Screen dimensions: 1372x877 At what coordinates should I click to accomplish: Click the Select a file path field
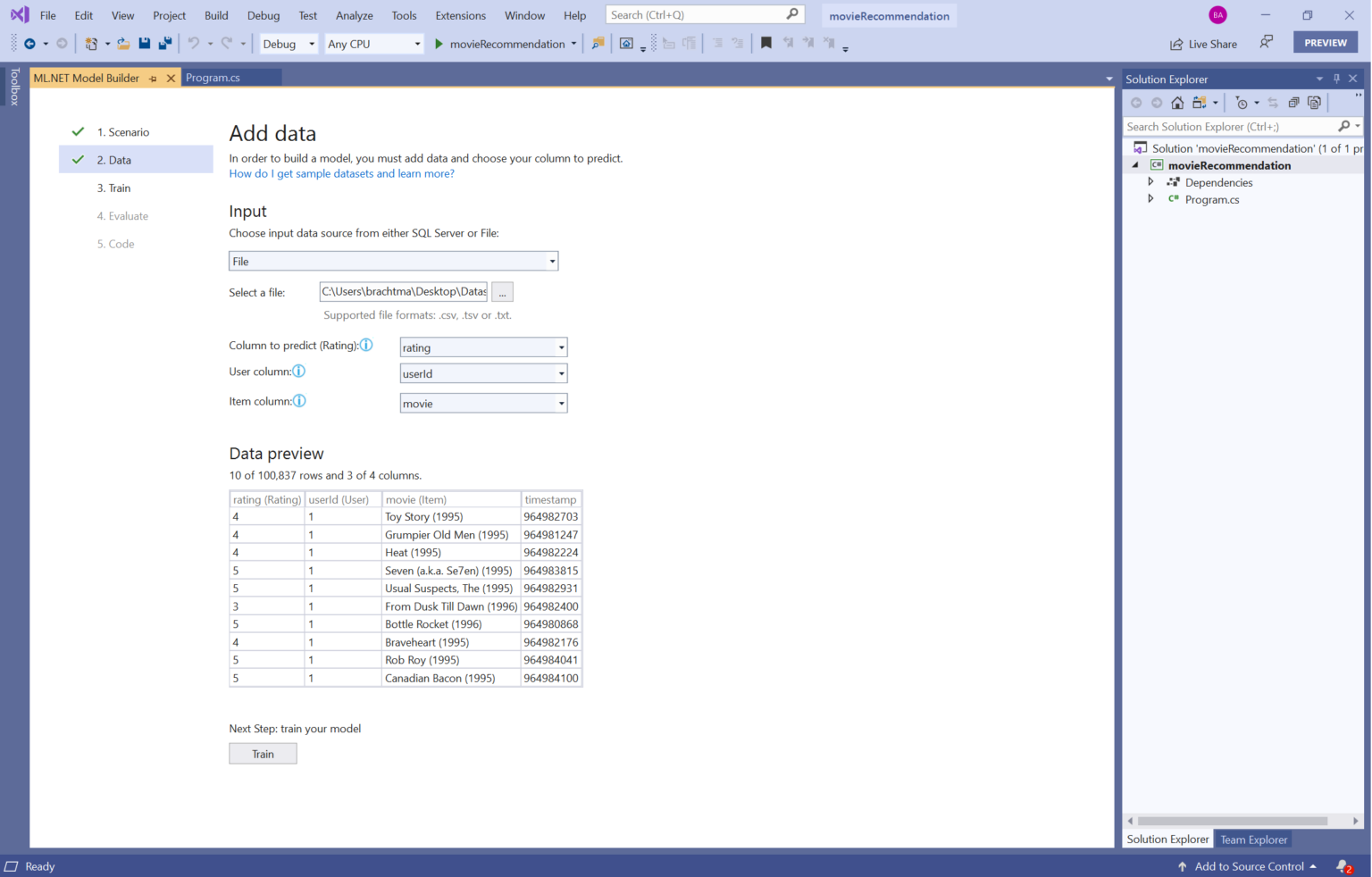tap(404, 292)
